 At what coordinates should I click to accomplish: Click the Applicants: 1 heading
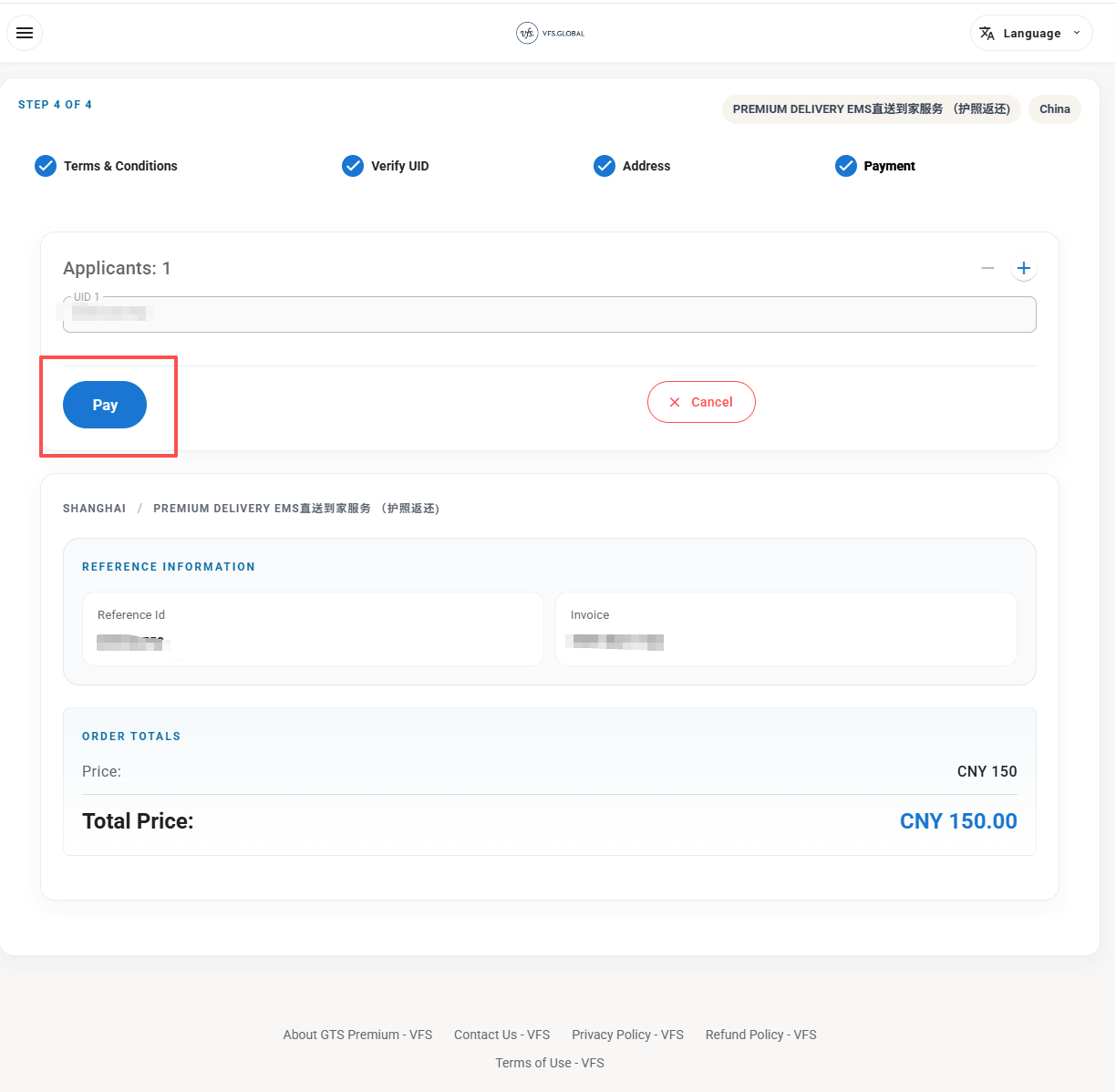tap(117, 268)
